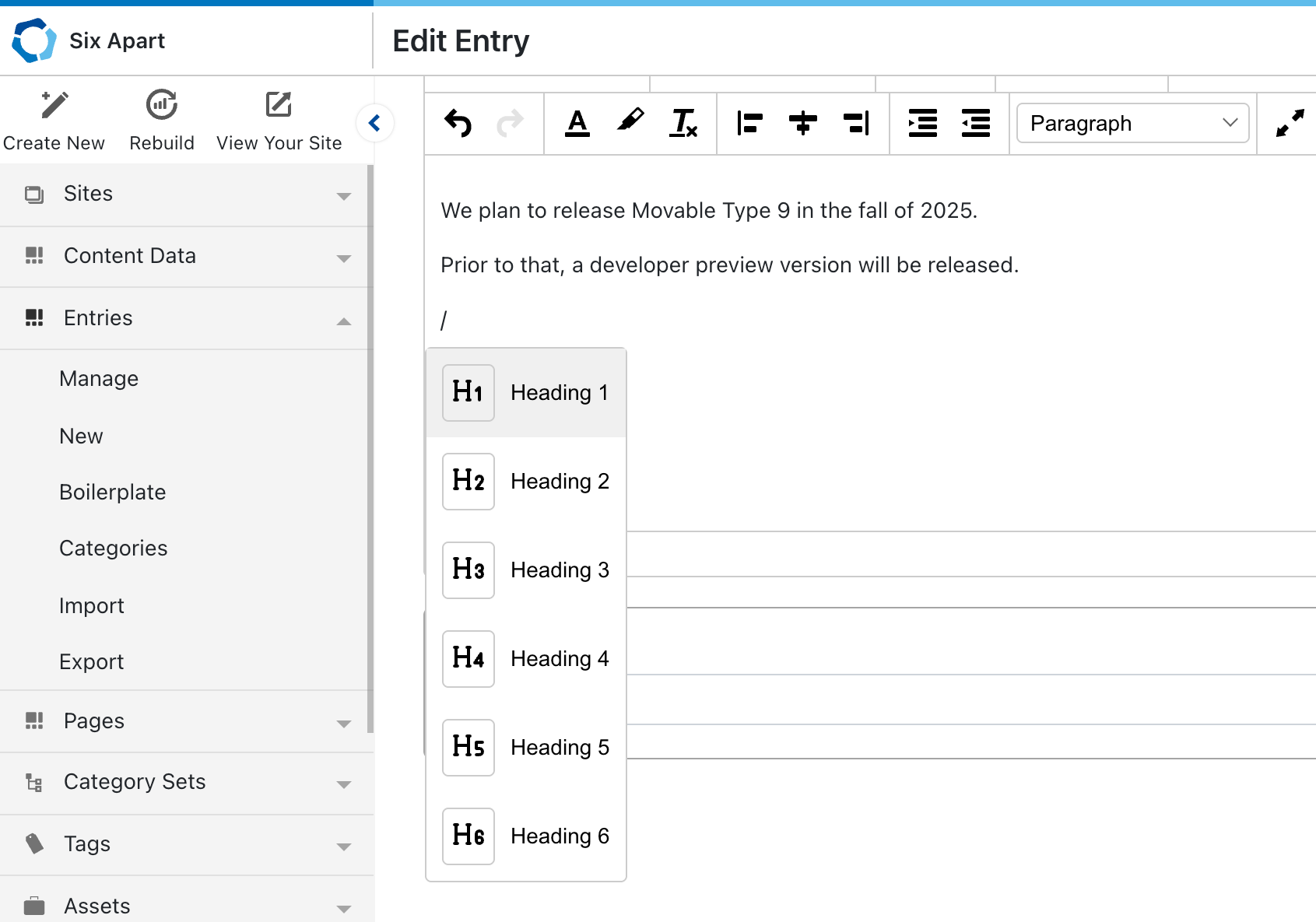Screen dimensions: 1316x922
Task: Select the highlighter pen tool
Action: pyautogui.click(x=630, y=121)
